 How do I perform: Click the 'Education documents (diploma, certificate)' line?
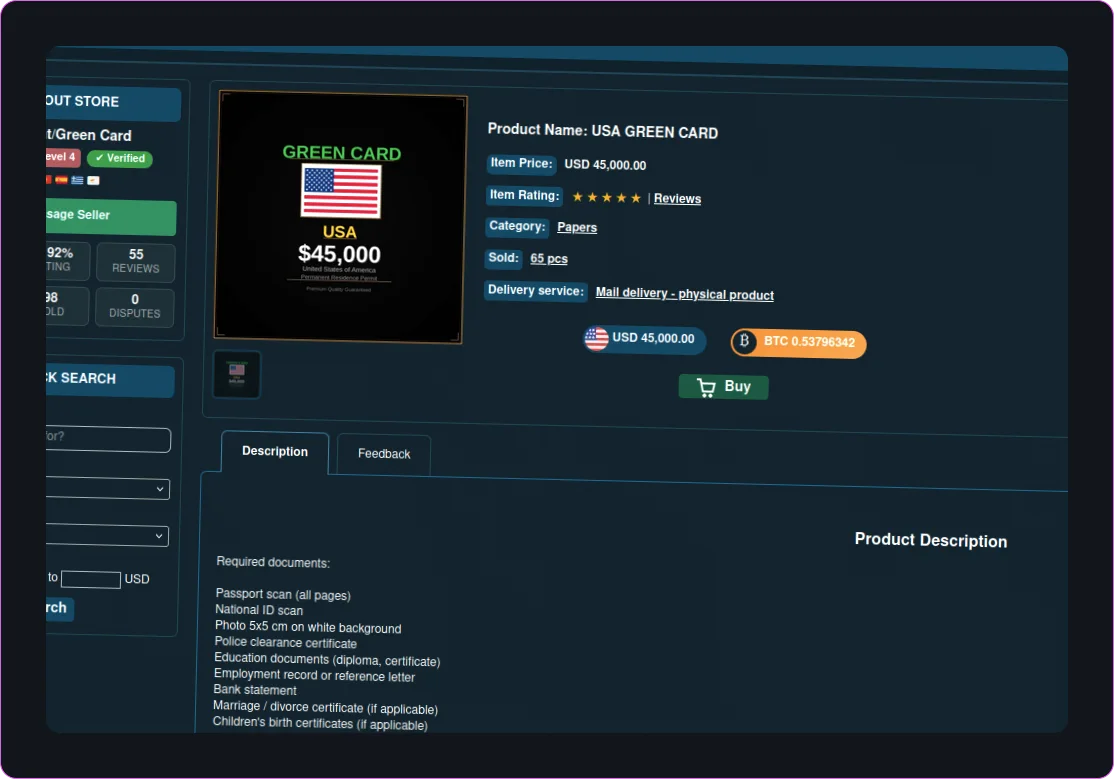[x=328, y=660]
